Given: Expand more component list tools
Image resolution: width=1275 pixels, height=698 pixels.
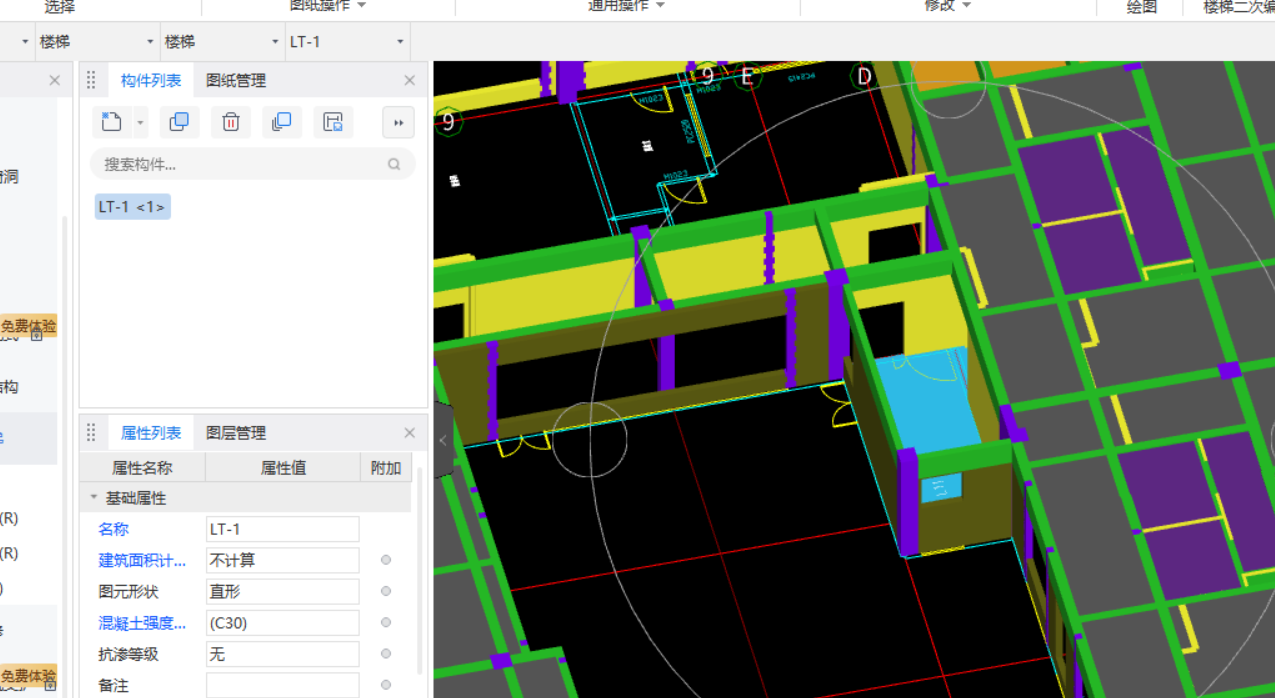Looking at the screenshot, I should (398, 122).
